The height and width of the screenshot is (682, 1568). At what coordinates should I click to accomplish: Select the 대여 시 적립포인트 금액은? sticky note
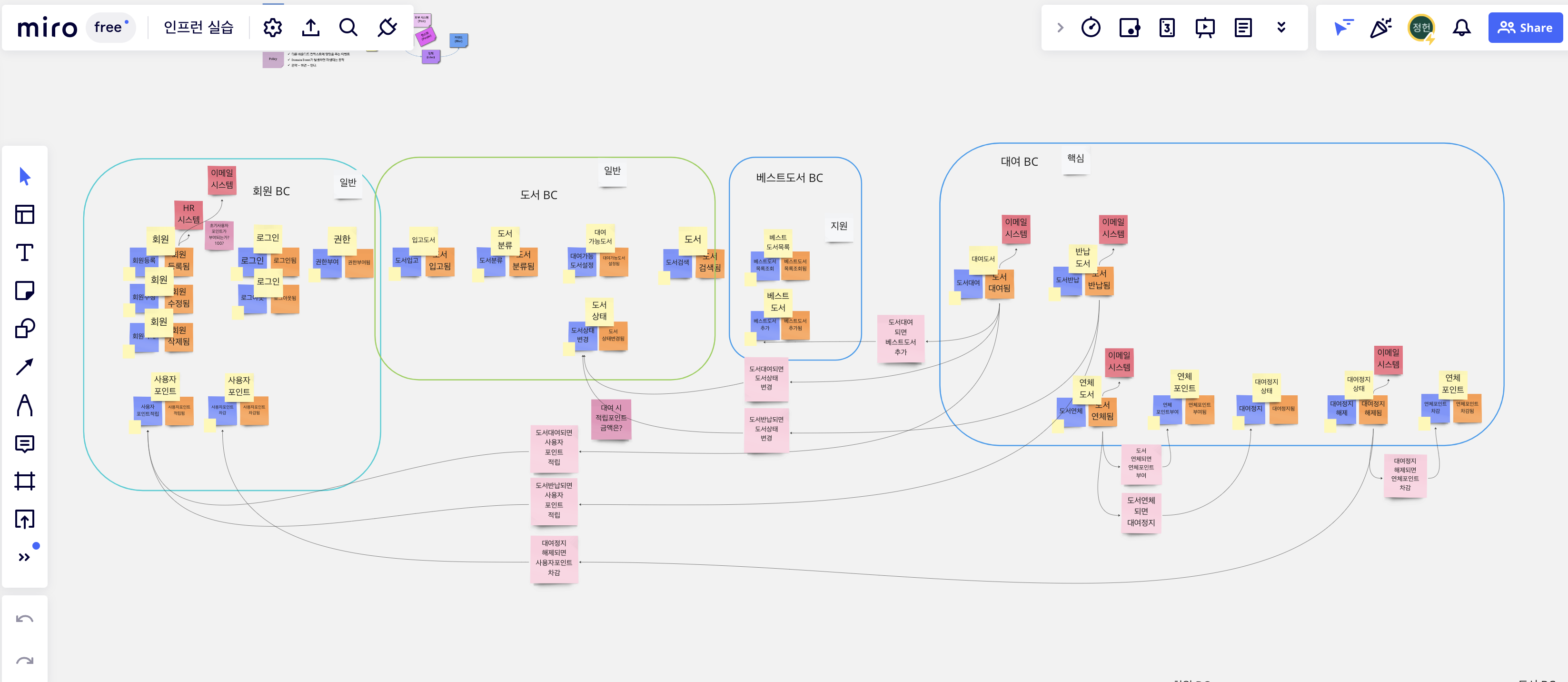(611, 418)
